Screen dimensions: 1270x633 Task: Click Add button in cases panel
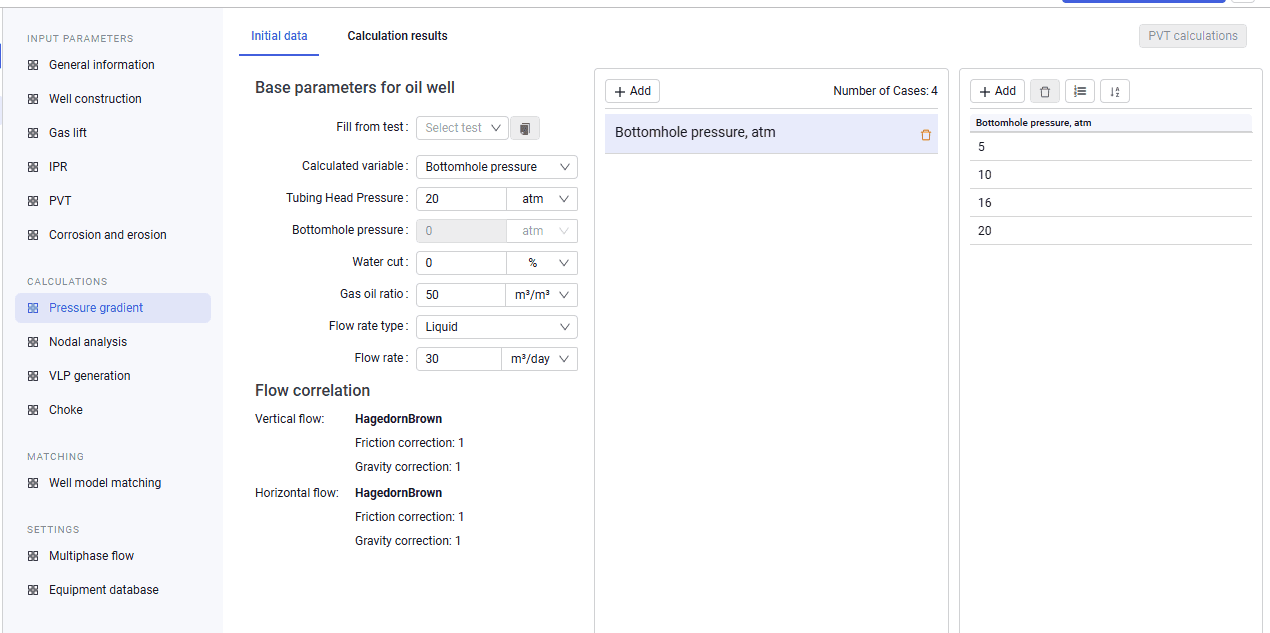click(x=632, y=91)
